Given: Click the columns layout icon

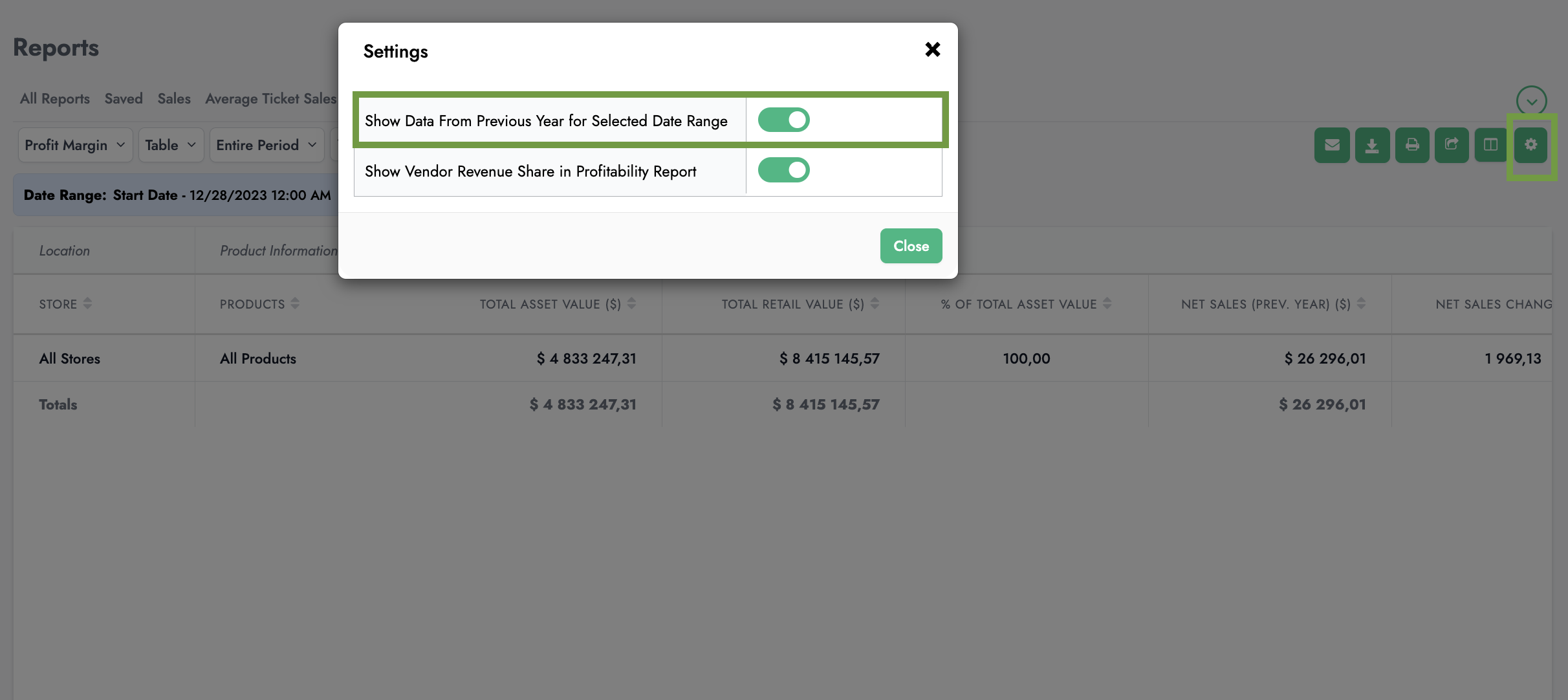Looking at the screenshot, I should point(1491,145).
